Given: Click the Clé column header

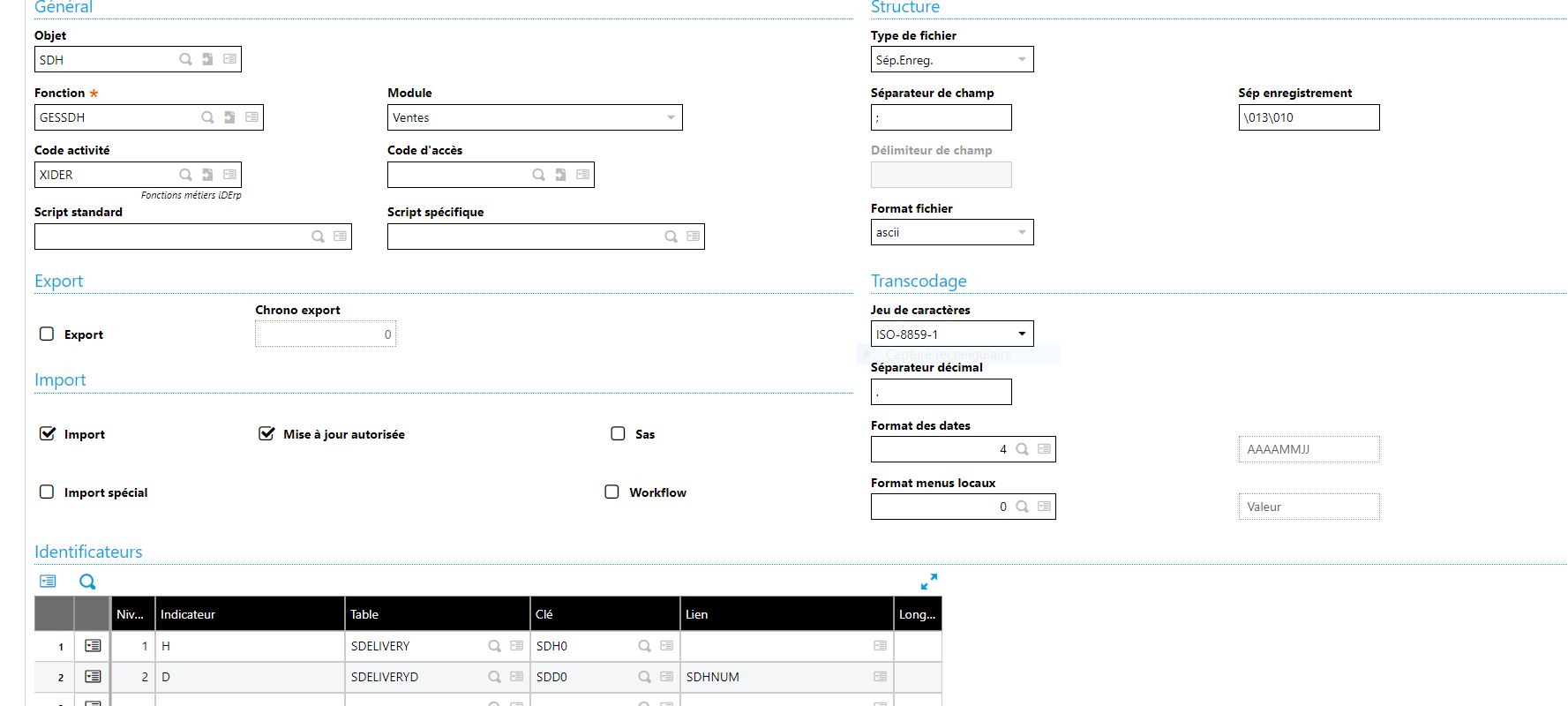Looking at the screenshot, I should pyautogui.click(x=604, y=614).
